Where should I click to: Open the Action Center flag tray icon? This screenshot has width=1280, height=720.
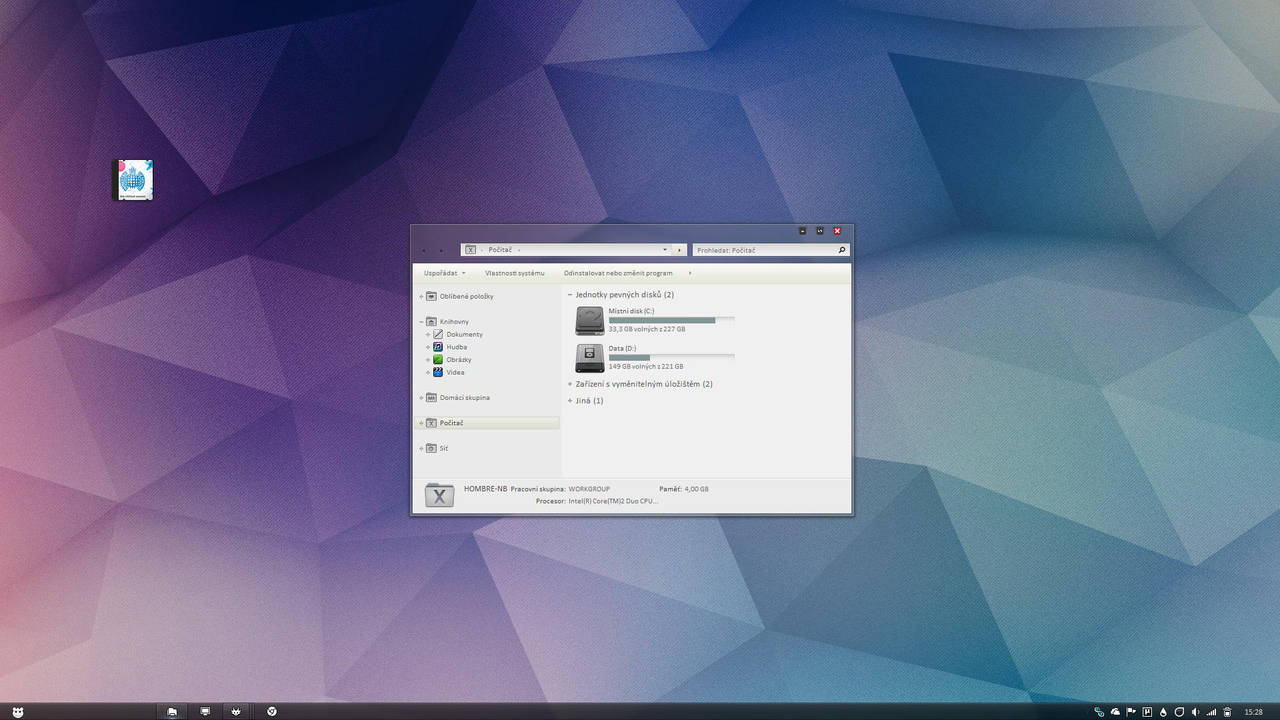(x=1131, y=712)
